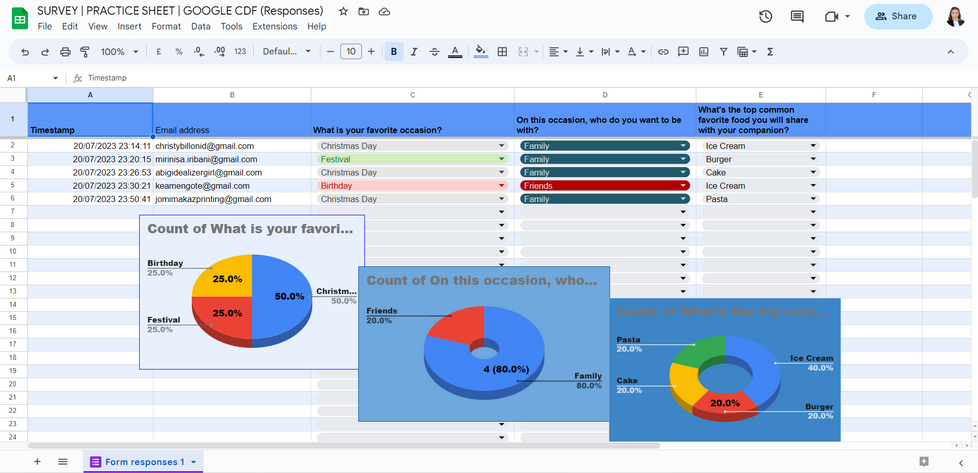The height and width of the screenshot is (473, 978).
Task: Star the spreadsheet title
Action: point(343,11)
